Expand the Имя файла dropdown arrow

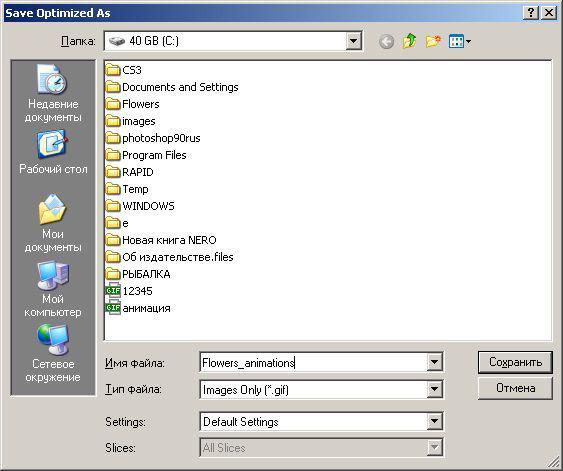point(434,362)
